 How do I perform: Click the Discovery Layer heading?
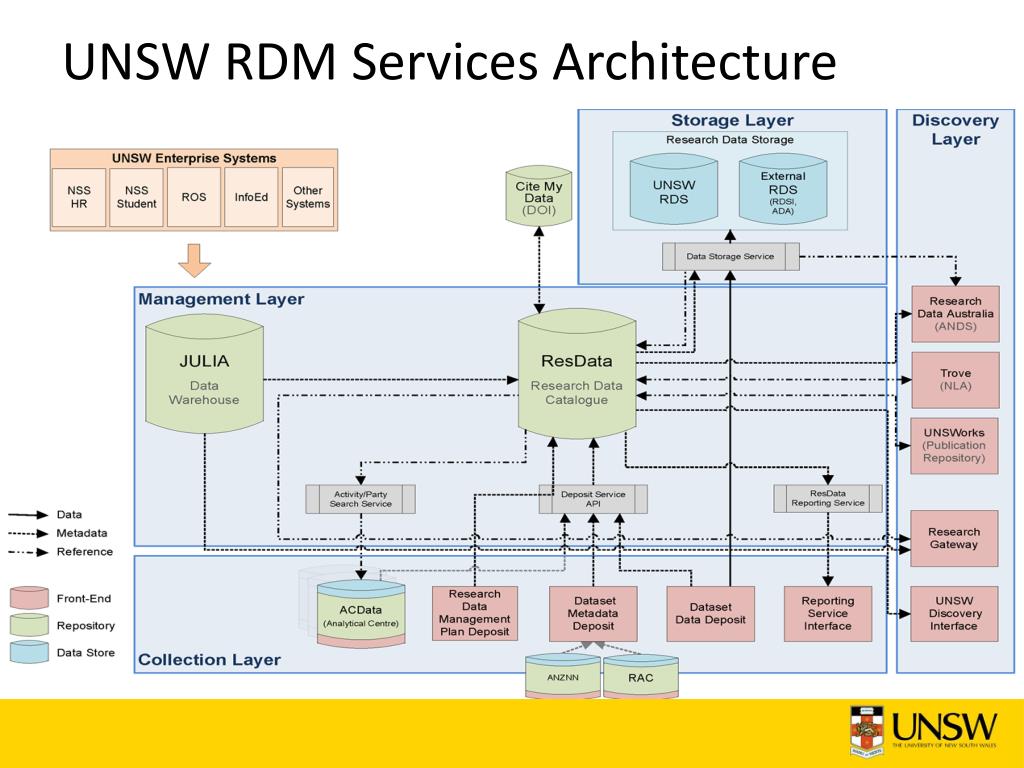point(955,129)
